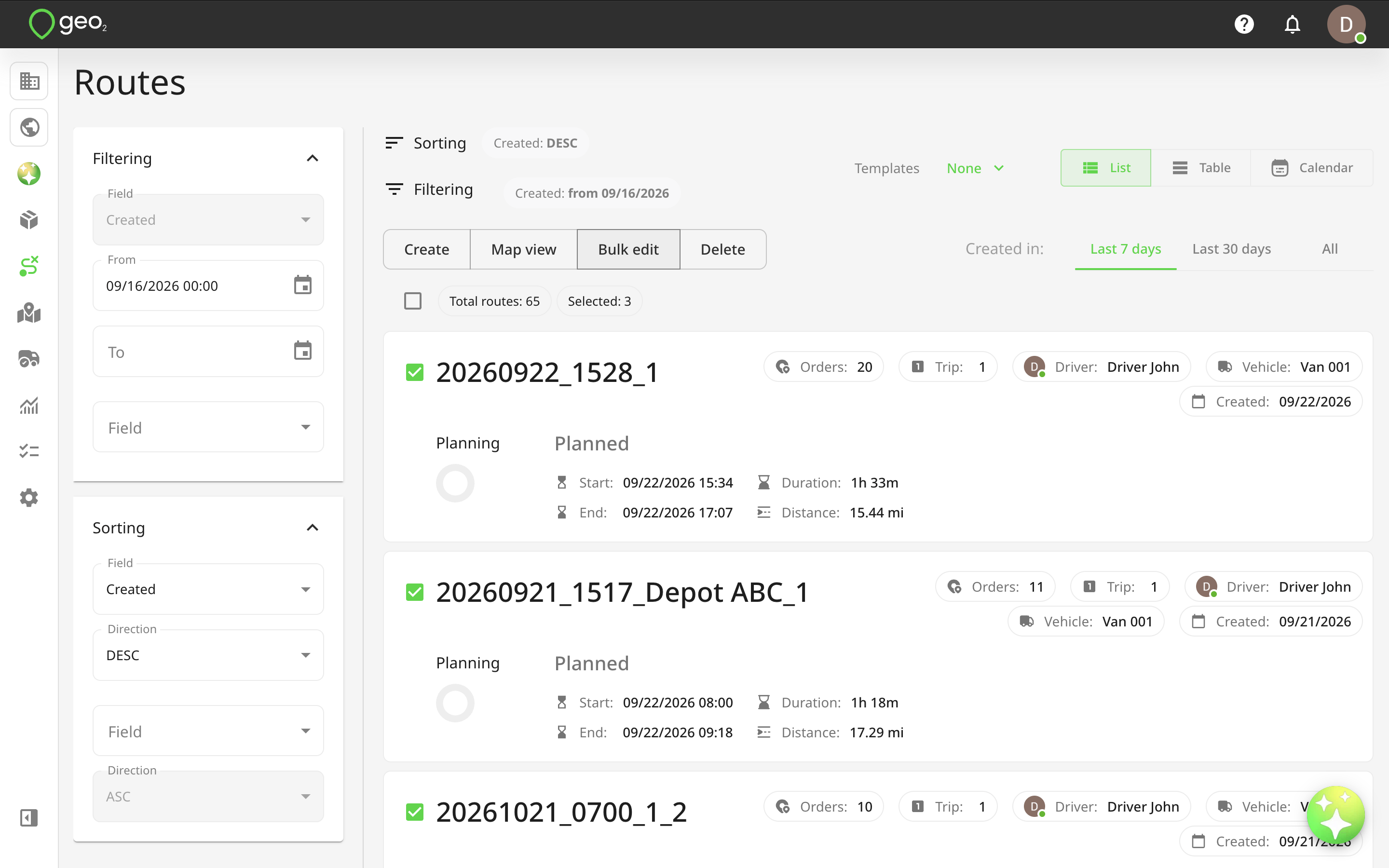The height and width of the screenshot is (868, 1389).
Task: Switch to Last 30 days tab
Action: click(x=1231, y=248)
